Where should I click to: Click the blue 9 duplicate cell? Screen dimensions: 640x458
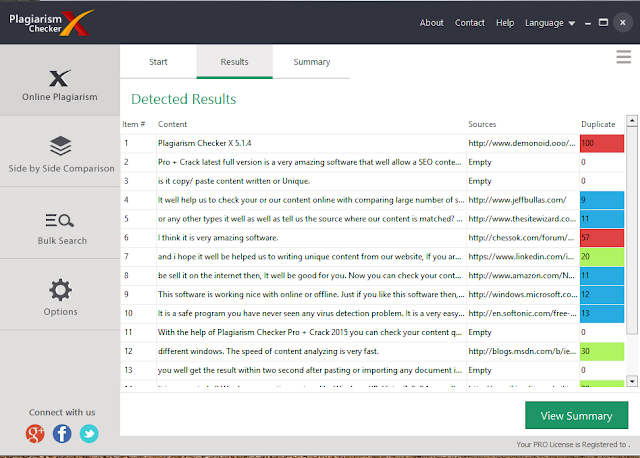click(x=602, y=200)
